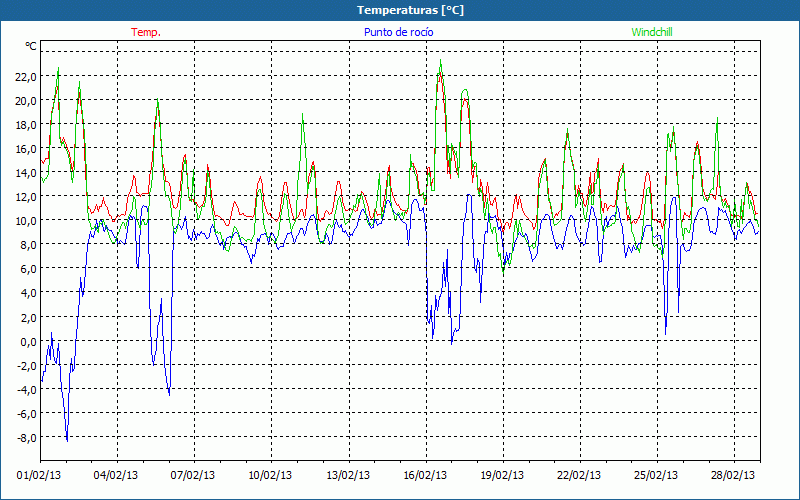Click the °C axis unit label

click(x=31, y=46)
